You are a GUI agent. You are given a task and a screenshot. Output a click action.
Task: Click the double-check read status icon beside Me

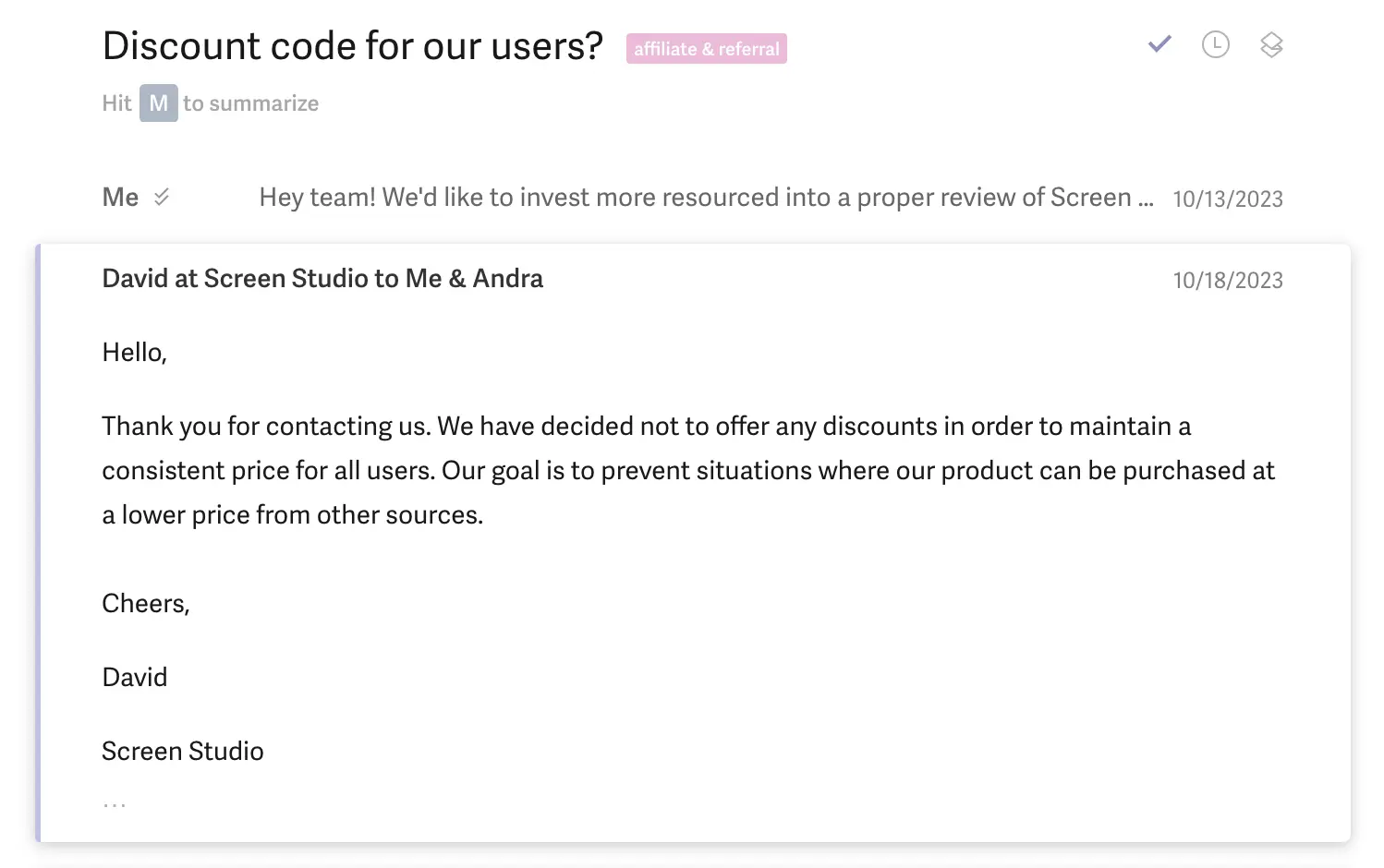pyautogui.click(x=162, y=197)
